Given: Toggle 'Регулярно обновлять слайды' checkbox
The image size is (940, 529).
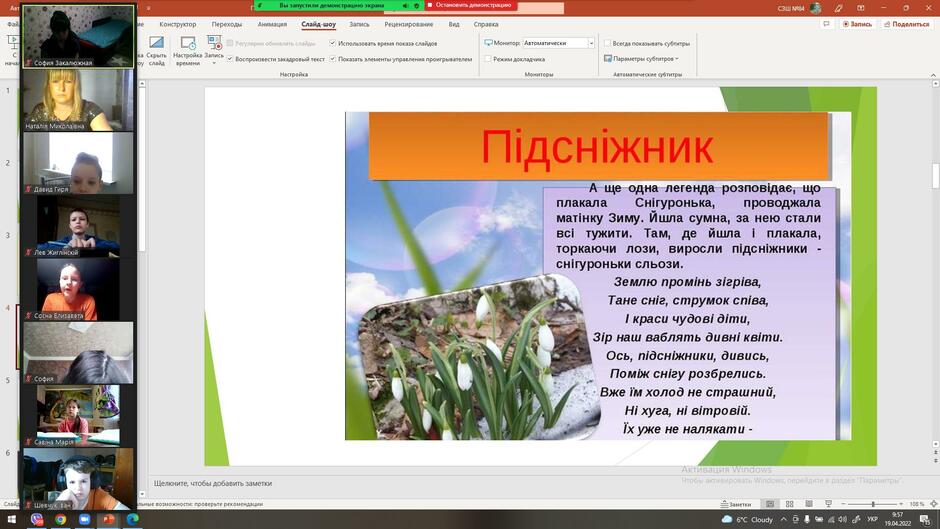Looking at the screenshot, I should tap(230, 43).
